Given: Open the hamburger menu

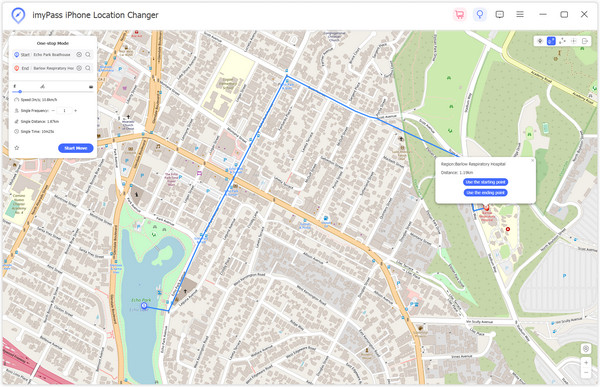Looking at the screenshot, I should [520, 14].
